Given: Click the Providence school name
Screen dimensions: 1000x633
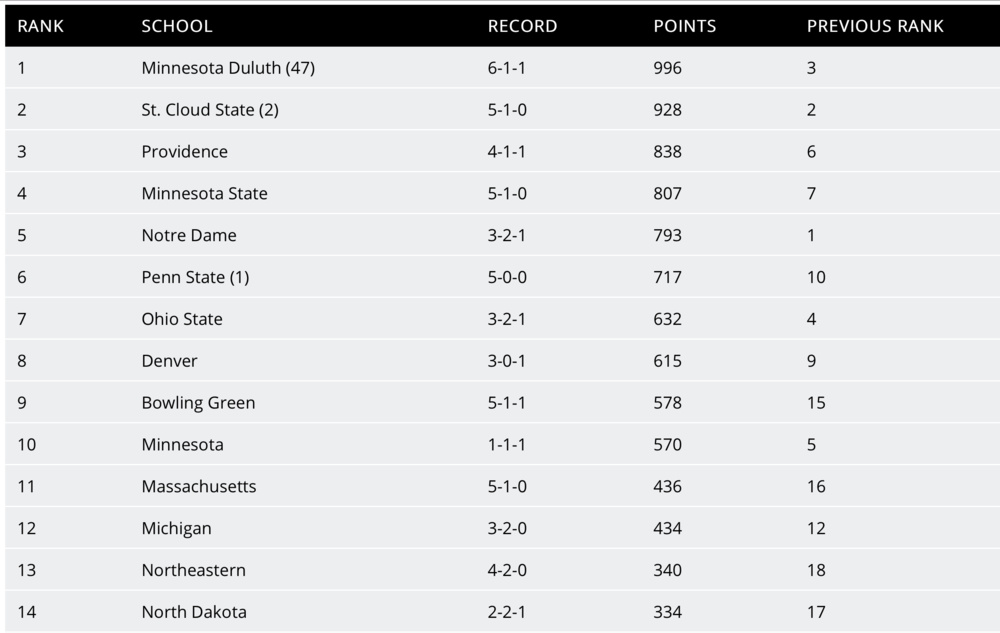Looking at the screenshot, I should pyautogui.click(x=185, y=152).
